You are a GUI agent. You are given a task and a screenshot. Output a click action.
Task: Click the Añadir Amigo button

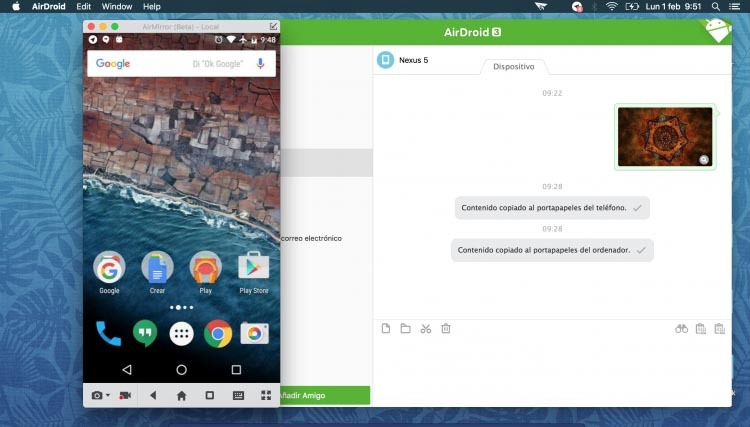click(325, 395)
